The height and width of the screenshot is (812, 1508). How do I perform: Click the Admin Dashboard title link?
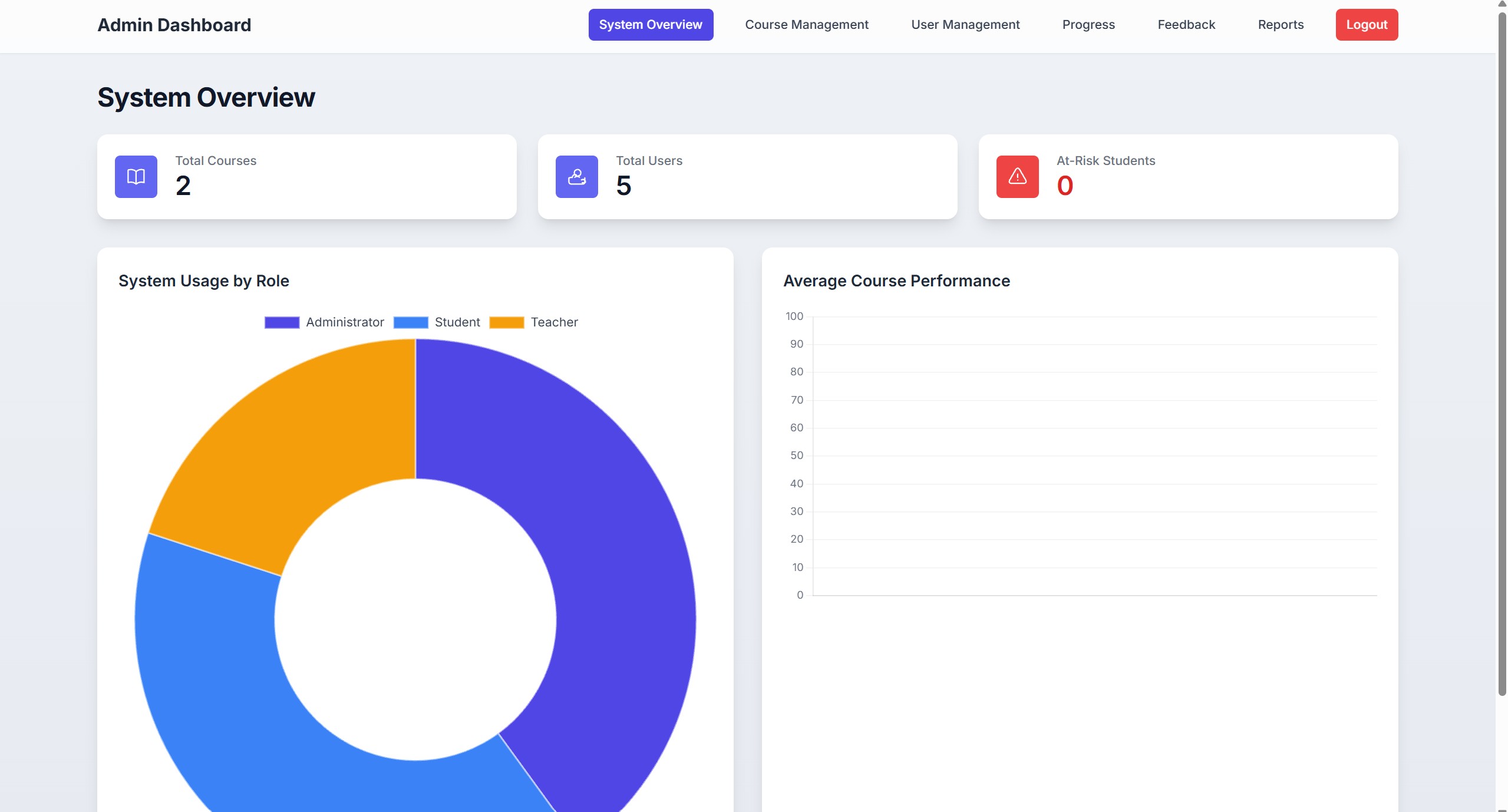[x=174, y=25]
